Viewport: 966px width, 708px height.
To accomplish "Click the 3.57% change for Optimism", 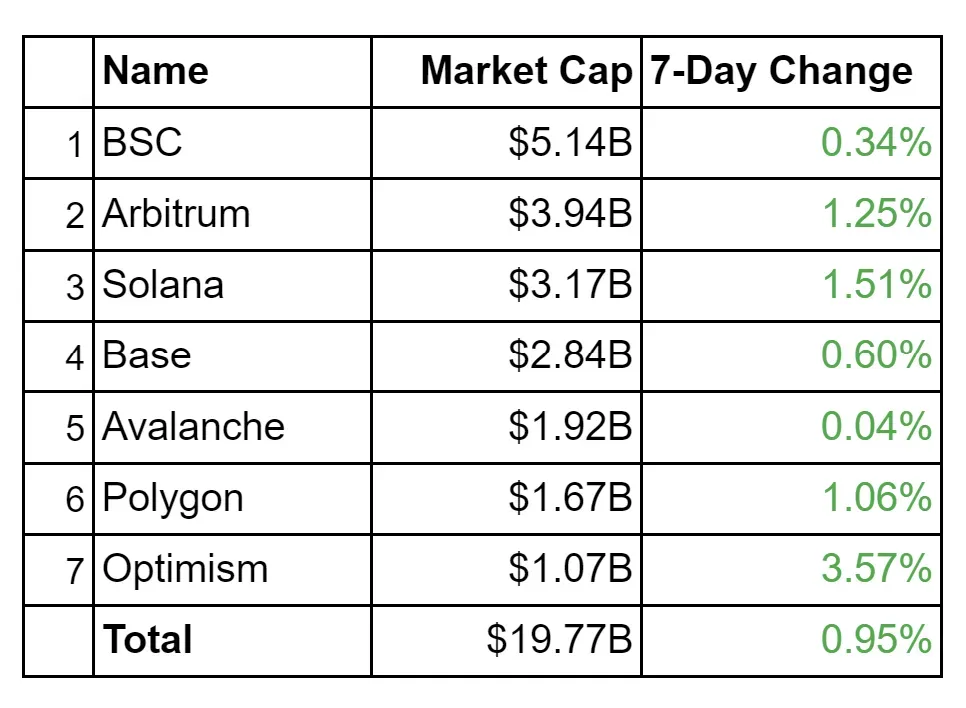I will pos(876,569).
